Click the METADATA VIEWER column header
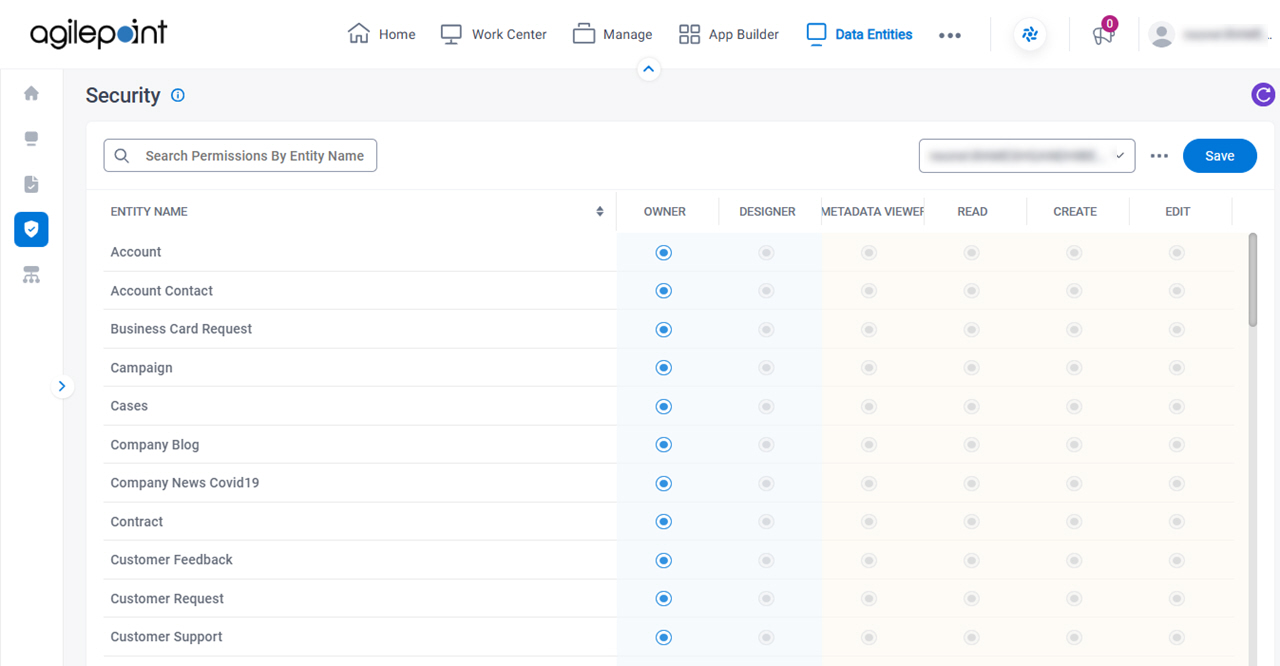The width and height of the screenshot is (1280, 666). 873,211
